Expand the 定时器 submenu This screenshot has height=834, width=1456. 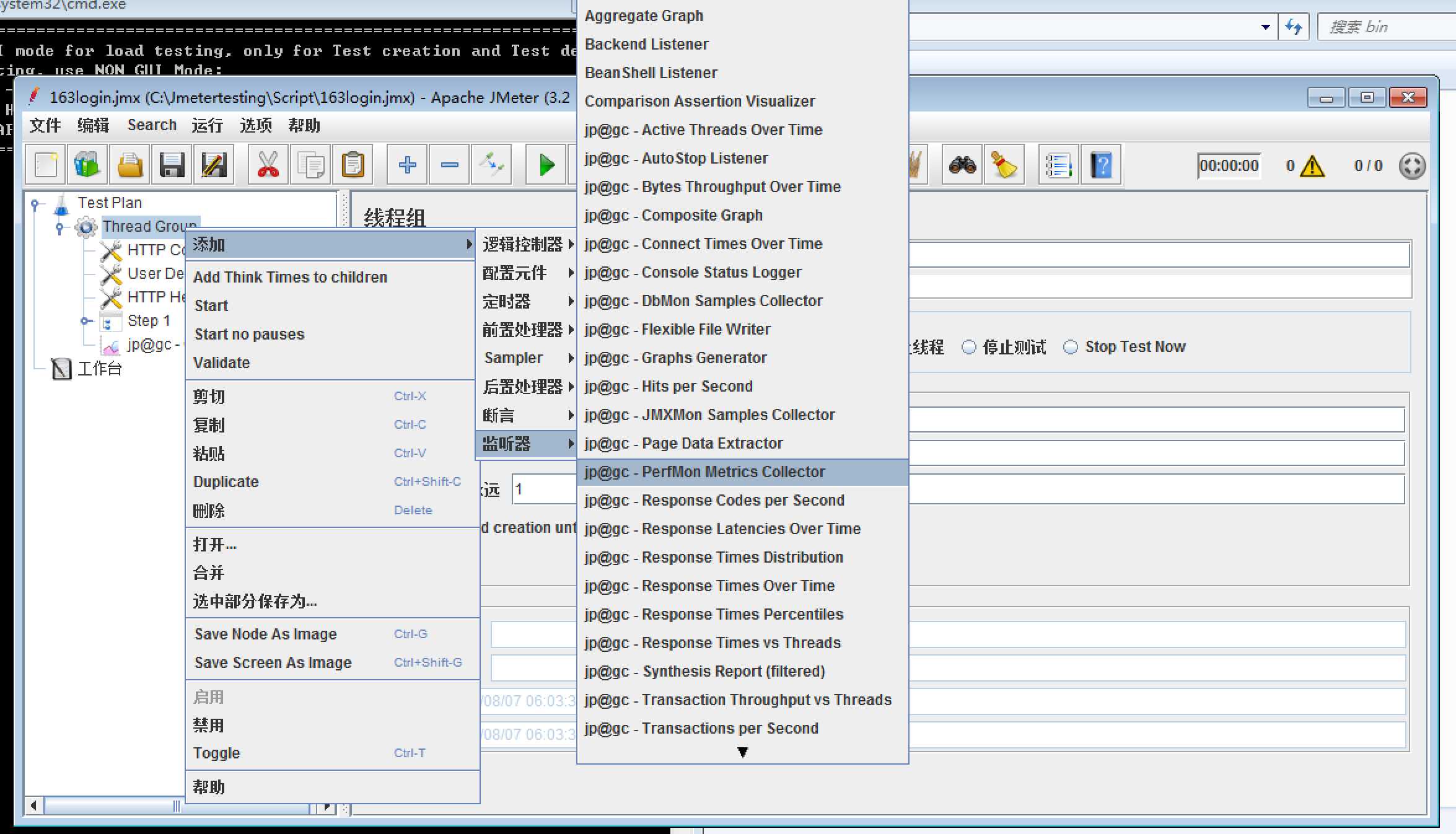click(x=527, y=301)
